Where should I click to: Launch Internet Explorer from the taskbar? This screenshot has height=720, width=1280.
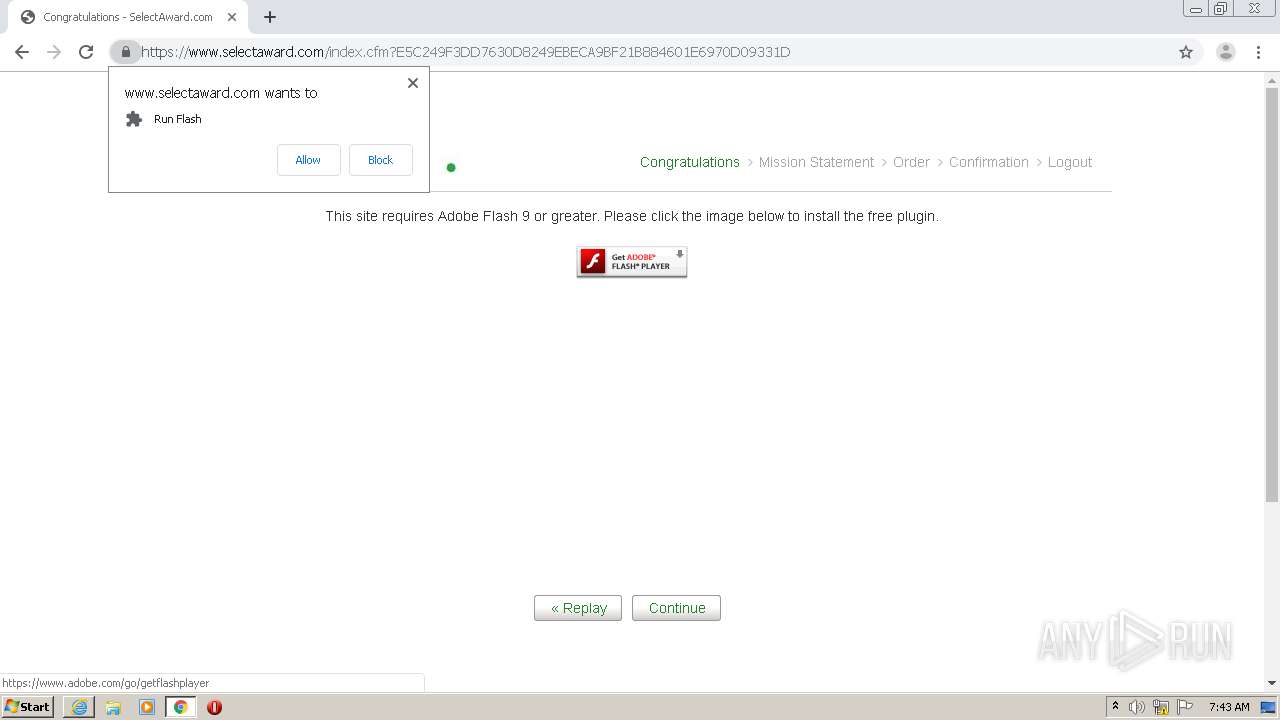coord(79,707)
